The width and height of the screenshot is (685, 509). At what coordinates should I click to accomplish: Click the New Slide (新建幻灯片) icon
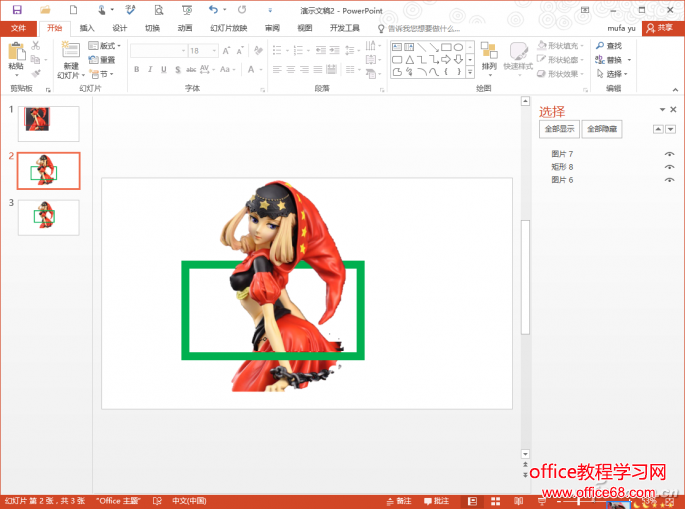tap(68, 56)
